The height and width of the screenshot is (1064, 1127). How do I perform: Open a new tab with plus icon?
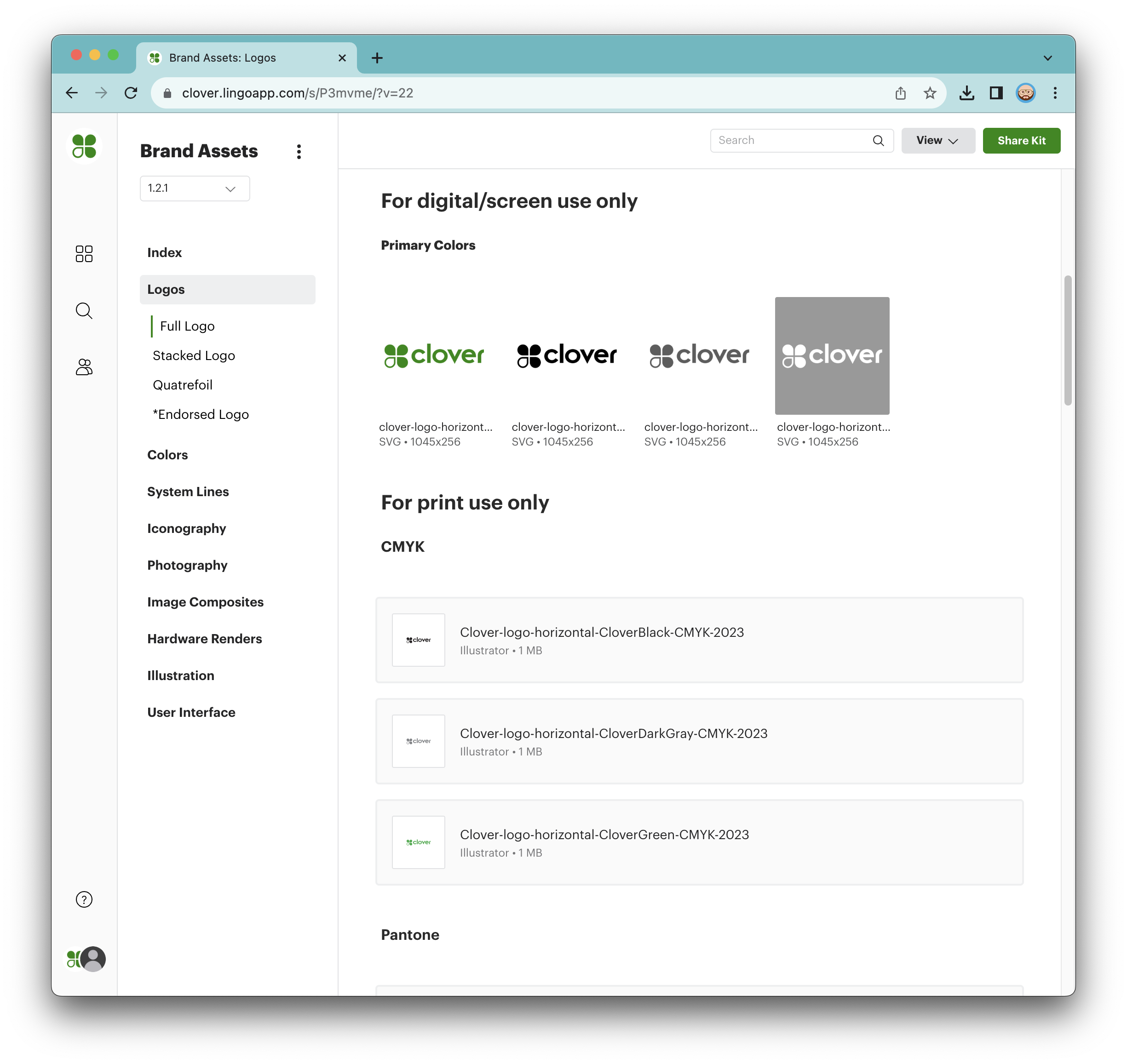(377, 58)
